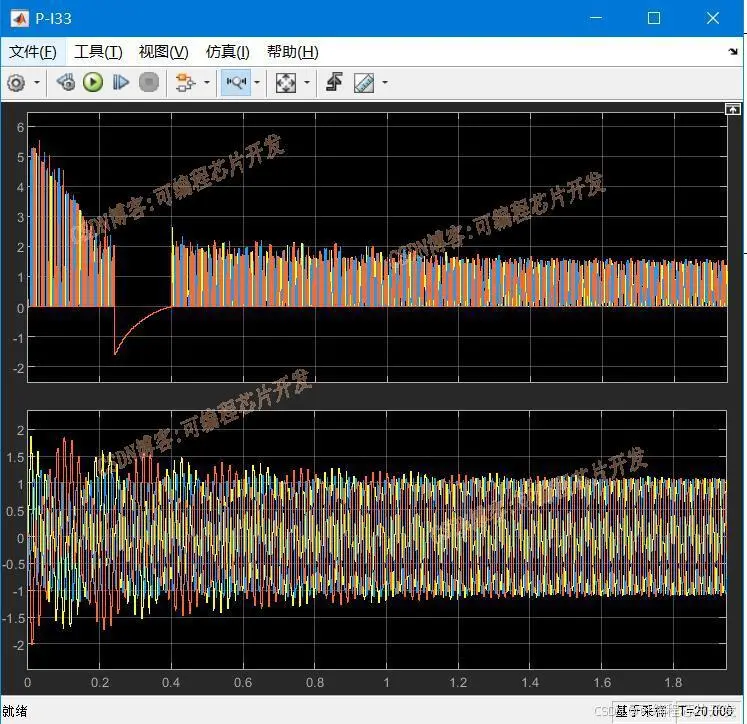Click the step forward button
Image resolution: width=747 pixels, height=724 pixels.
pos(121,83)
